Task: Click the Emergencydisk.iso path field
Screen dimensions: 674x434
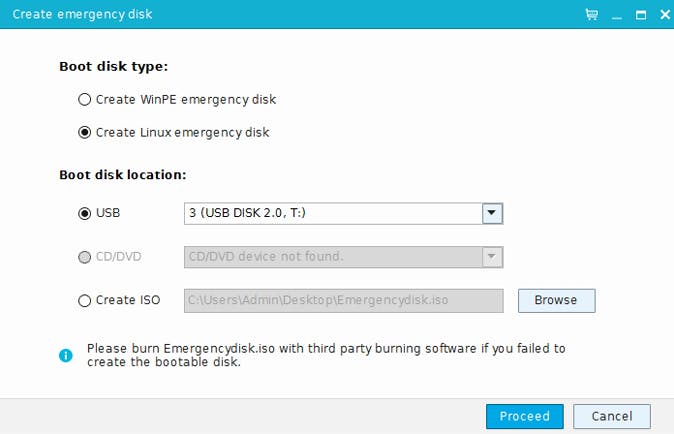Action: pyautogui.click(x=343, y=300)
